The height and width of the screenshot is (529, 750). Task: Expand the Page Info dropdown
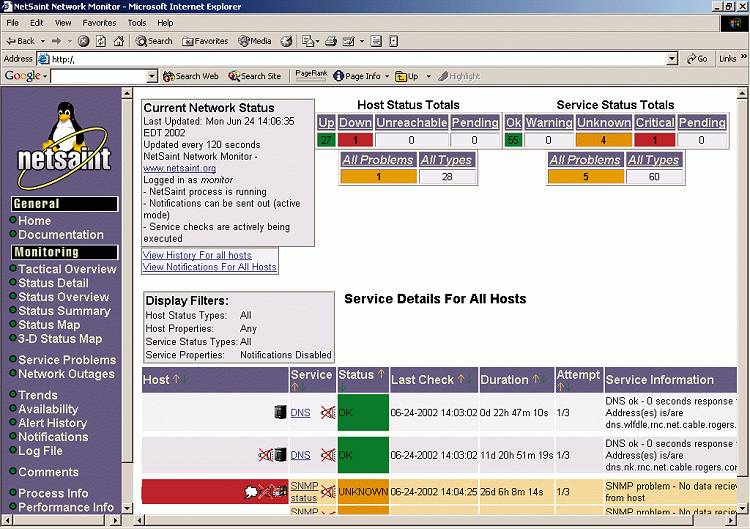point(386,76)
